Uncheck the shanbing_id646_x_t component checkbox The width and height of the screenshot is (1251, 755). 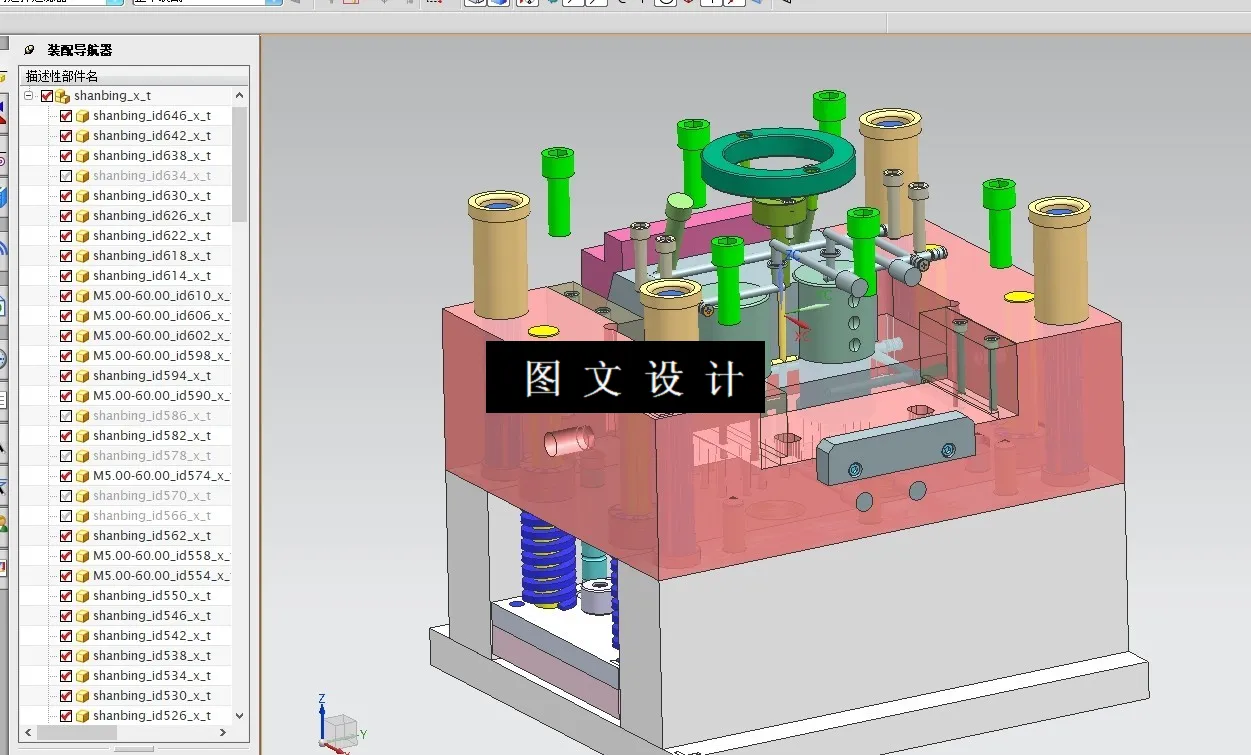pyautogui.click(x=65, y=115)
